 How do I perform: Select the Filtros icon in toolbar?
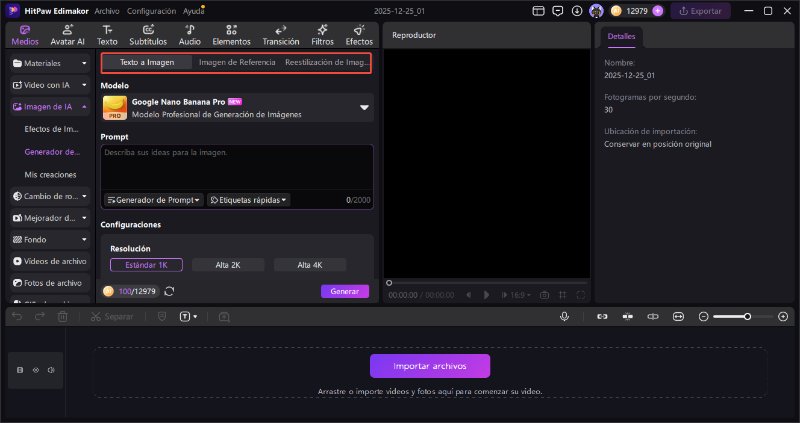point(322,35)
